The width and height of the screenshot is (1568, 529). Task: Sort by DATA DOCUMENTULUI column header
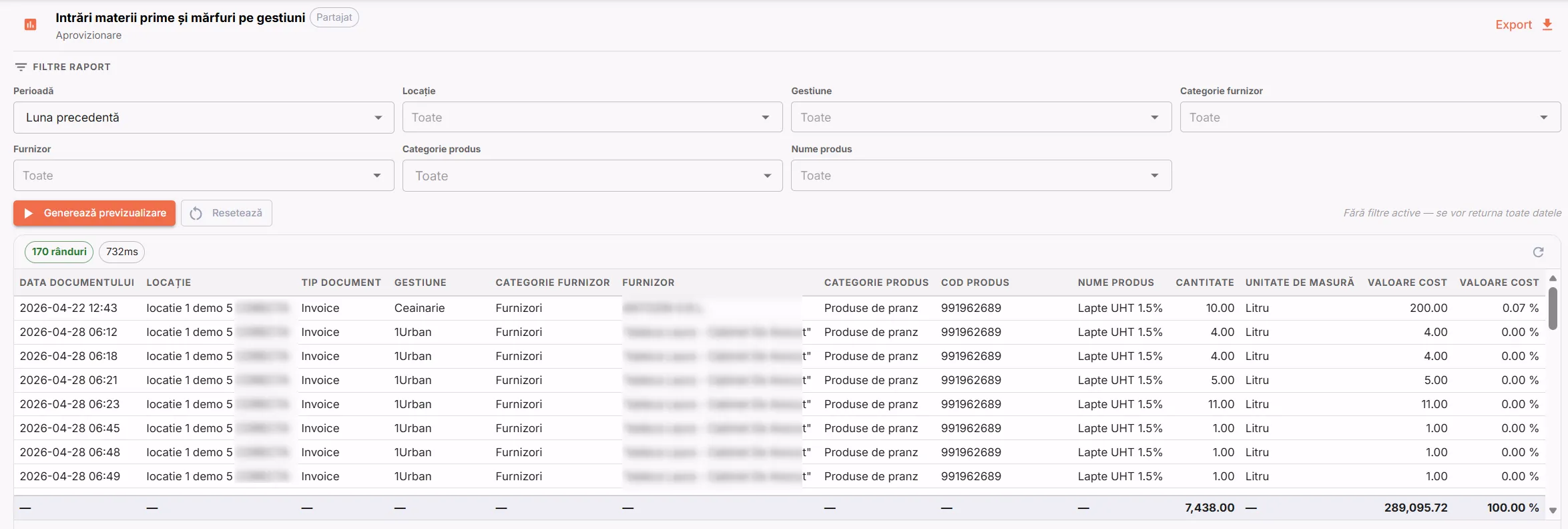(x=77, y=283)
